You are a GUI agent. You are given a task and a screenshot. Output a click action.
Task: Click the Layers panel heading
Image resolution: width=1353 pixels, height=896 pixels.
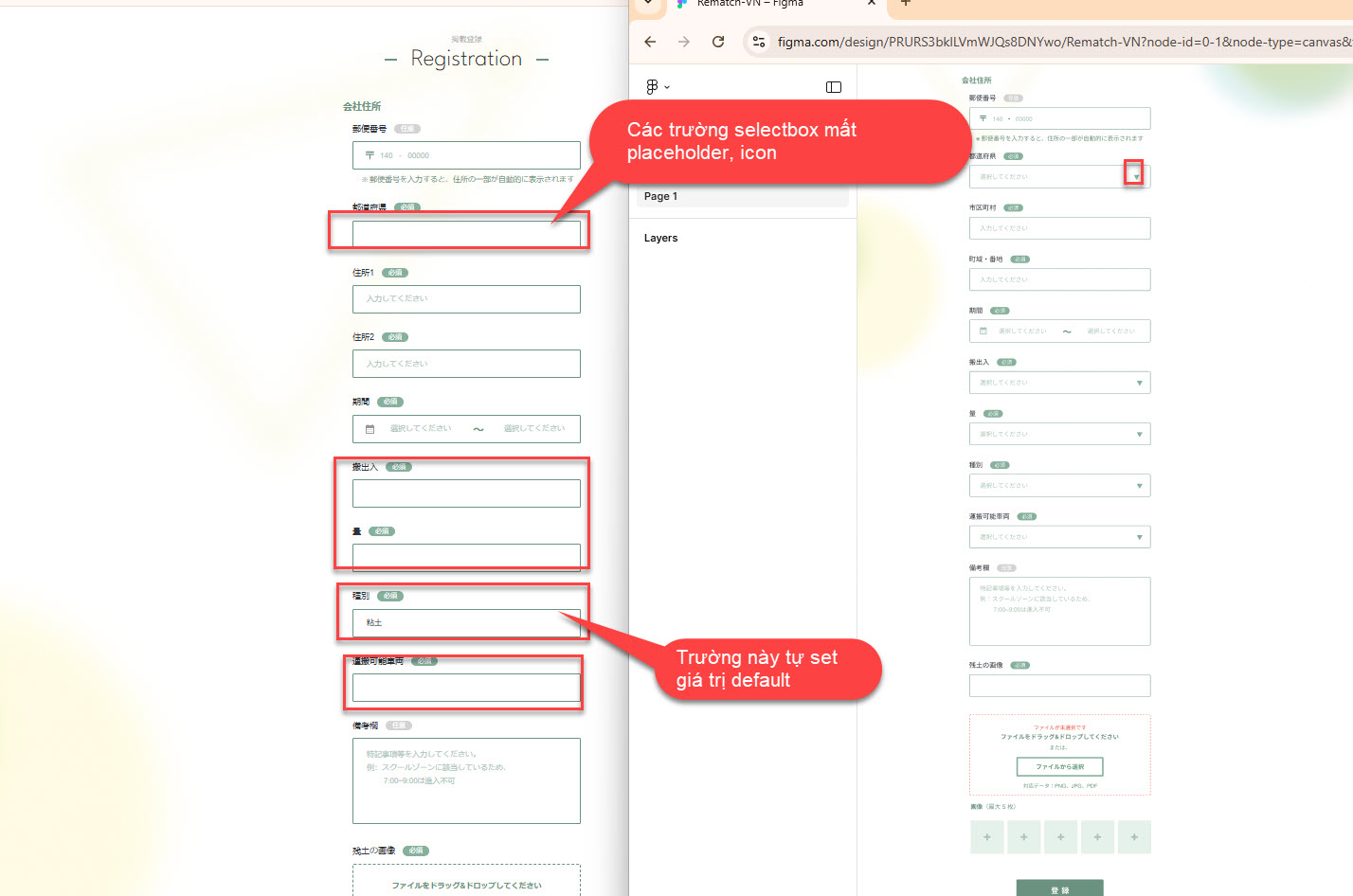(x=661, y=239)
